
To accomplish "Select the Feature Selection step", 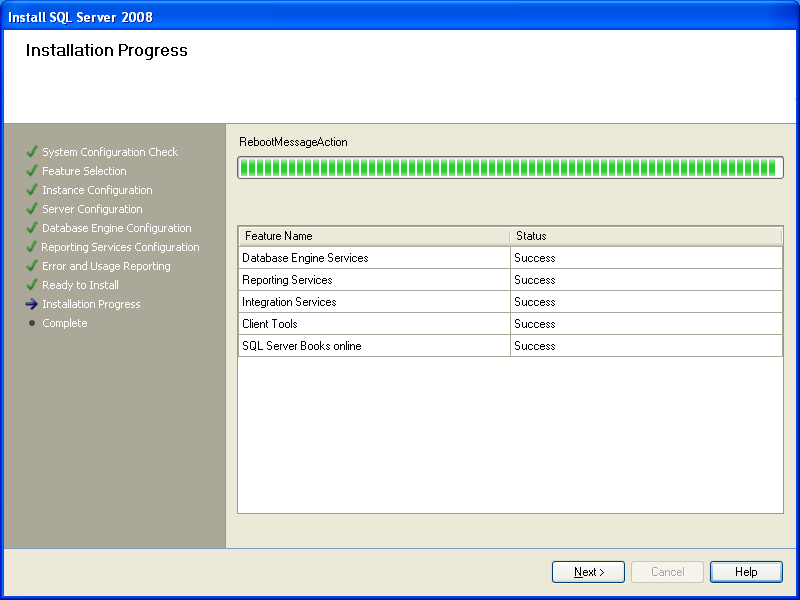I will tap(84, 171).
